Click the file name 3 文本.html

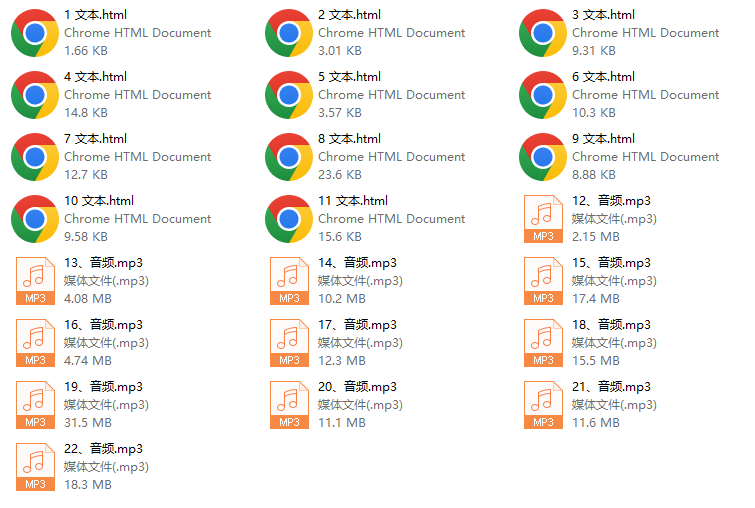coord(603,15)
